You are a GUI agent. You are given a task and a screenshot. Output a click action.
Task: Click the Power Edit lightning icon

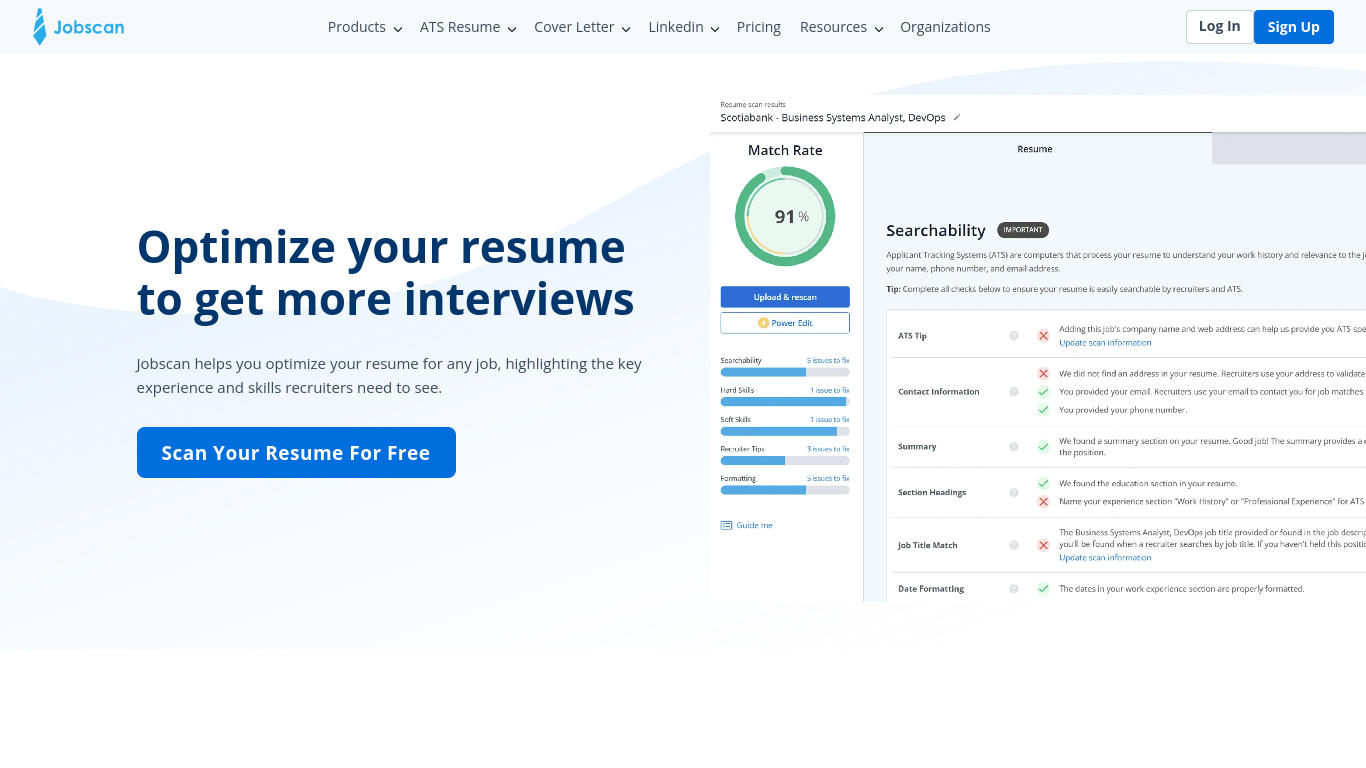[763, 323]
